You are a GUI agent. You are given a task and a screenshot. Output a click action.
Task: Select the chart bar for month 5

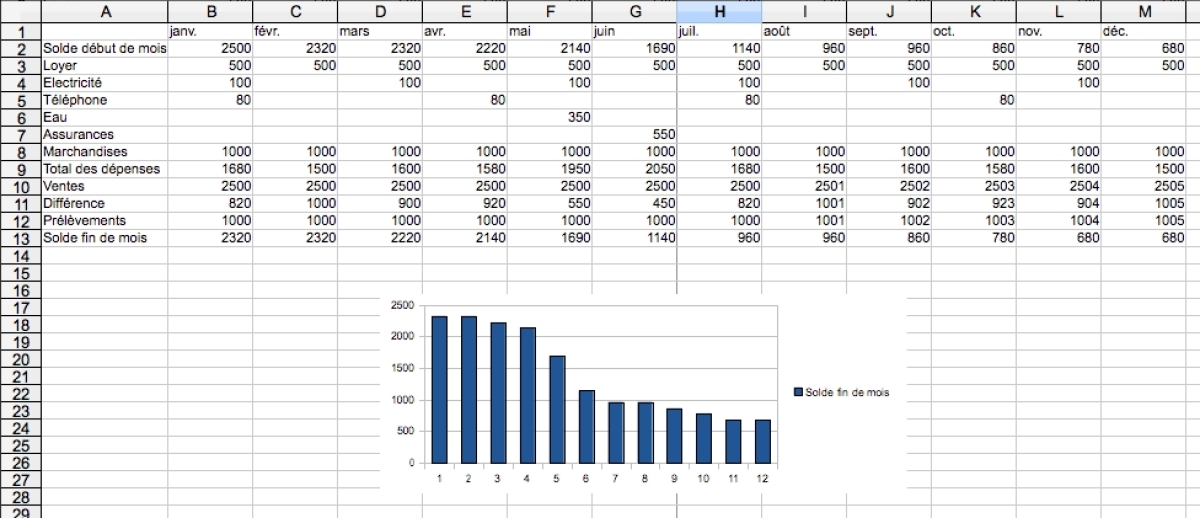[x=558, y=409]
